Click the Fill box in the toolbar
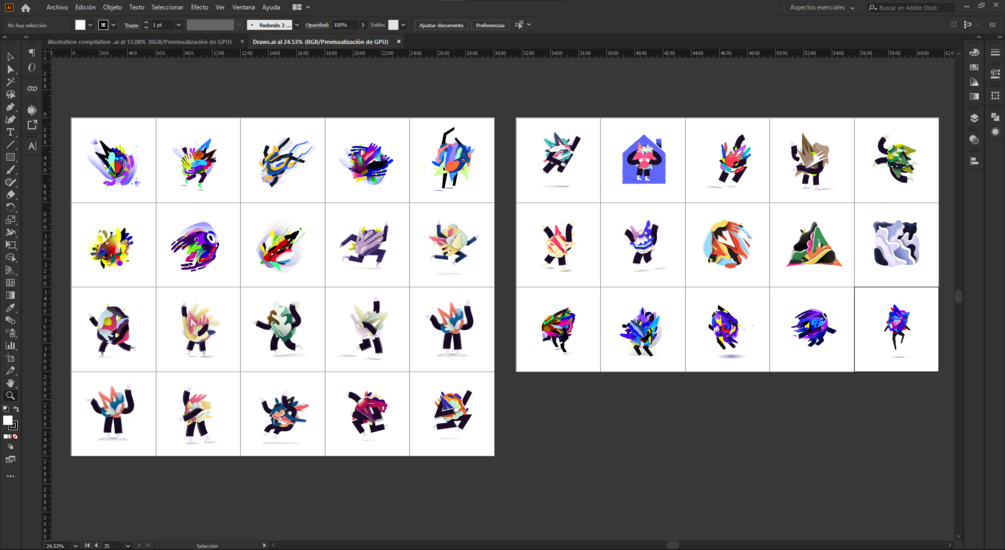Screen dimensions: 1005x550 coord(8,421)
